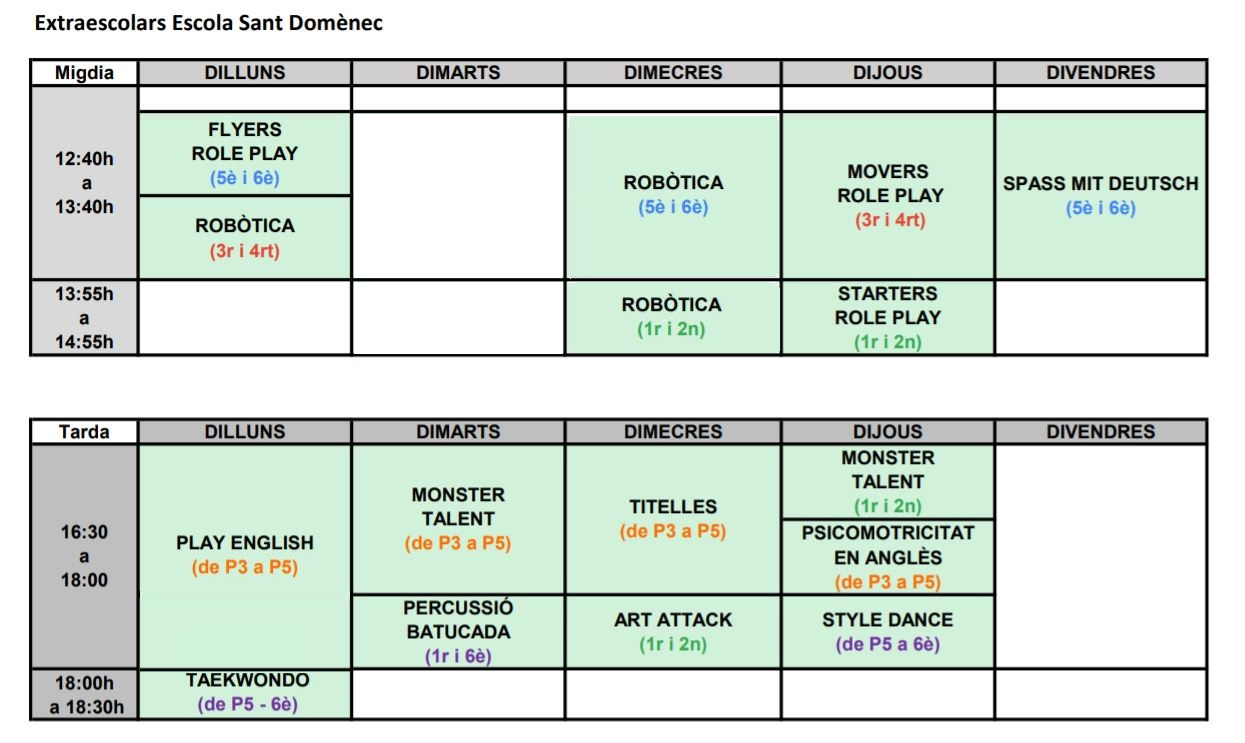Click the STARTERS ROLE PLAY cell
Screen dimensions: 1245x743
point(888,317)
